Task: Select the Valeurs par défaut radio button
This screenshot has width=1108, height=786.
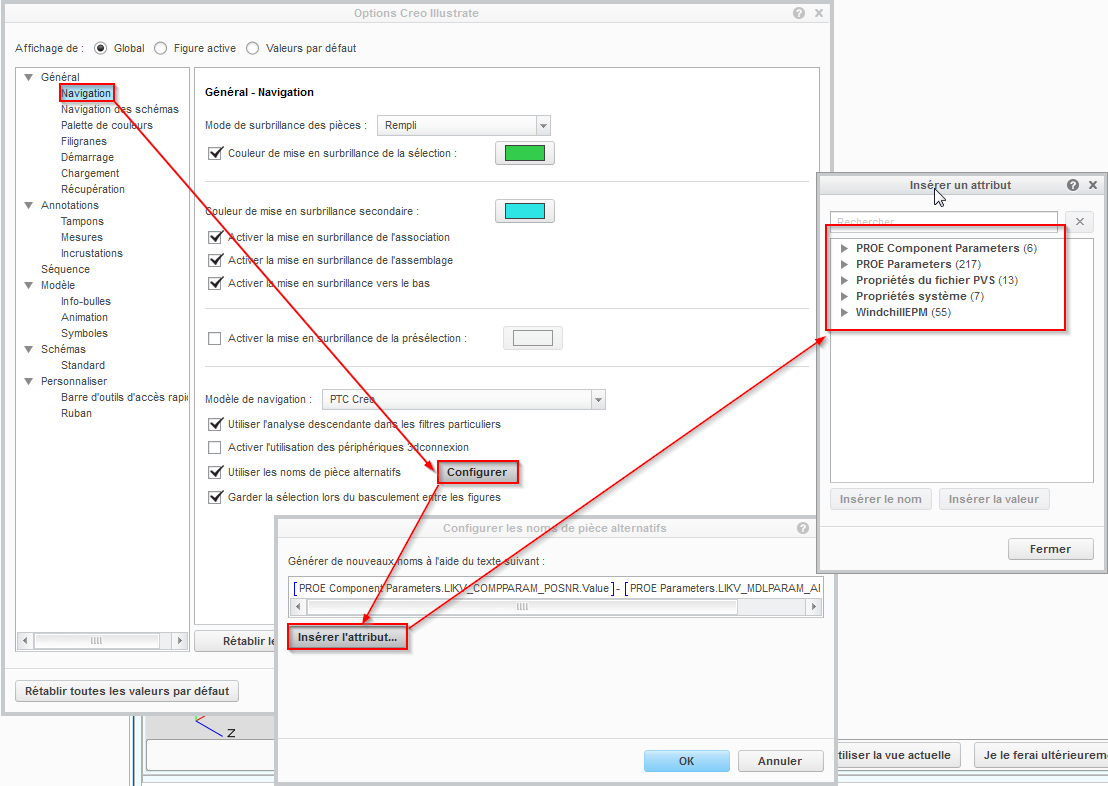Action: (252, 48)
